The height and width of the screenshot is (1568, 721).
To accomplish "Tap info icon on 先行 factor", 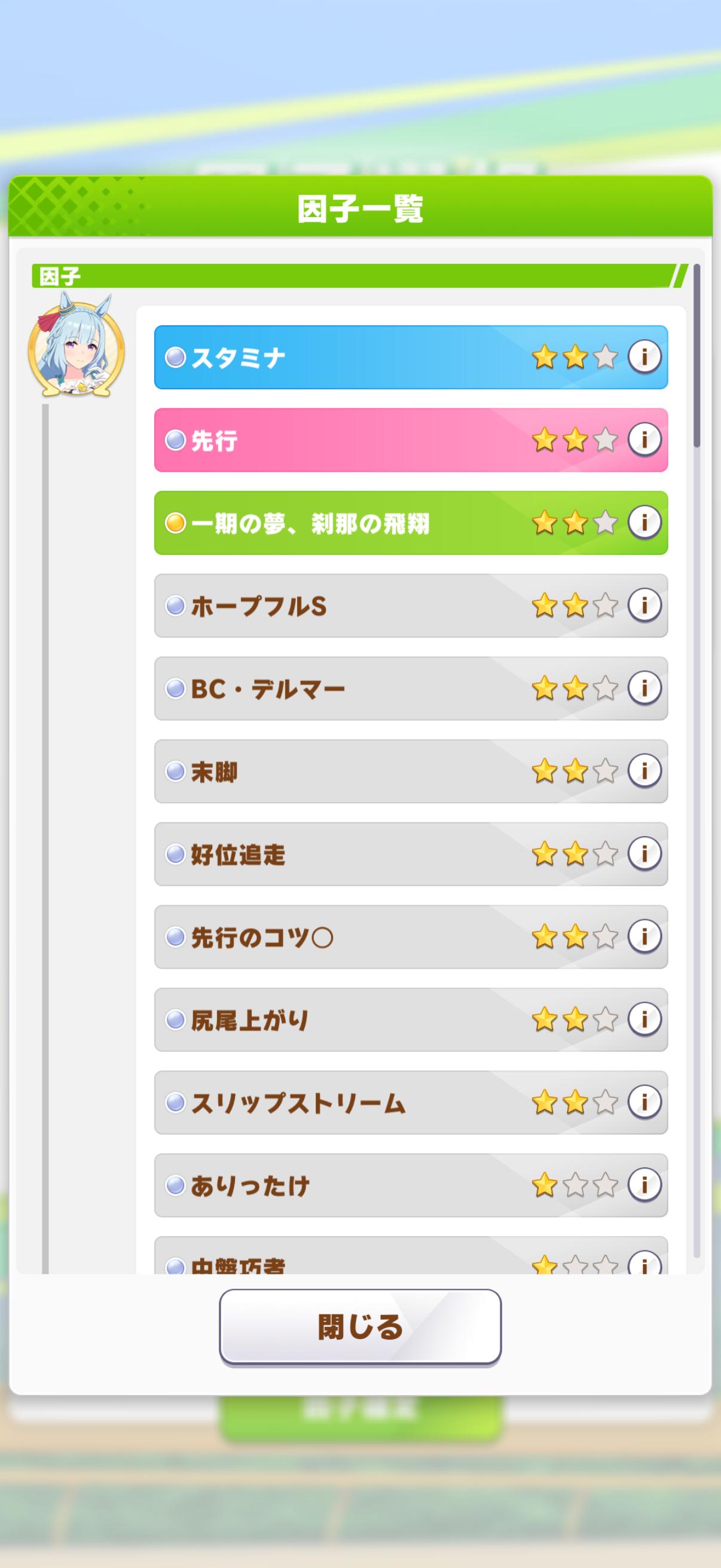I will [644, 440].
